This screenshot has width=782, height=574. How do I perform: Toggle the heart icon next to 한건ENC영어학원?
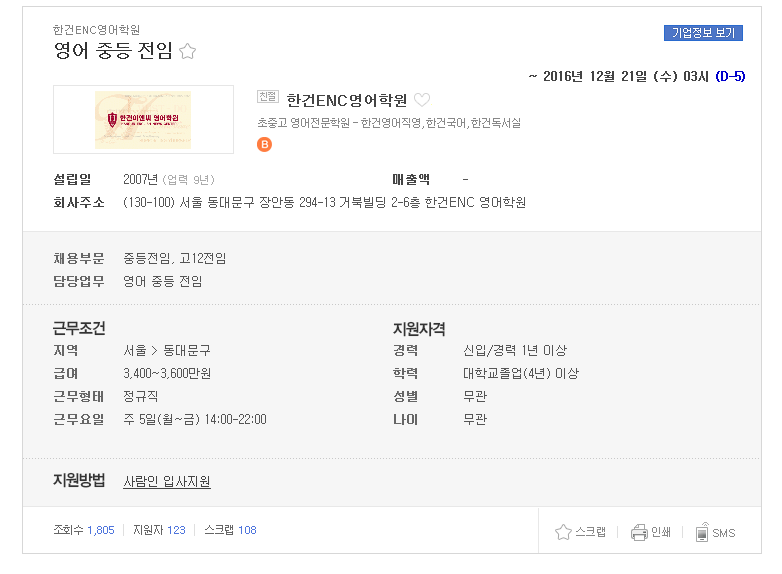tap(422, 100)
